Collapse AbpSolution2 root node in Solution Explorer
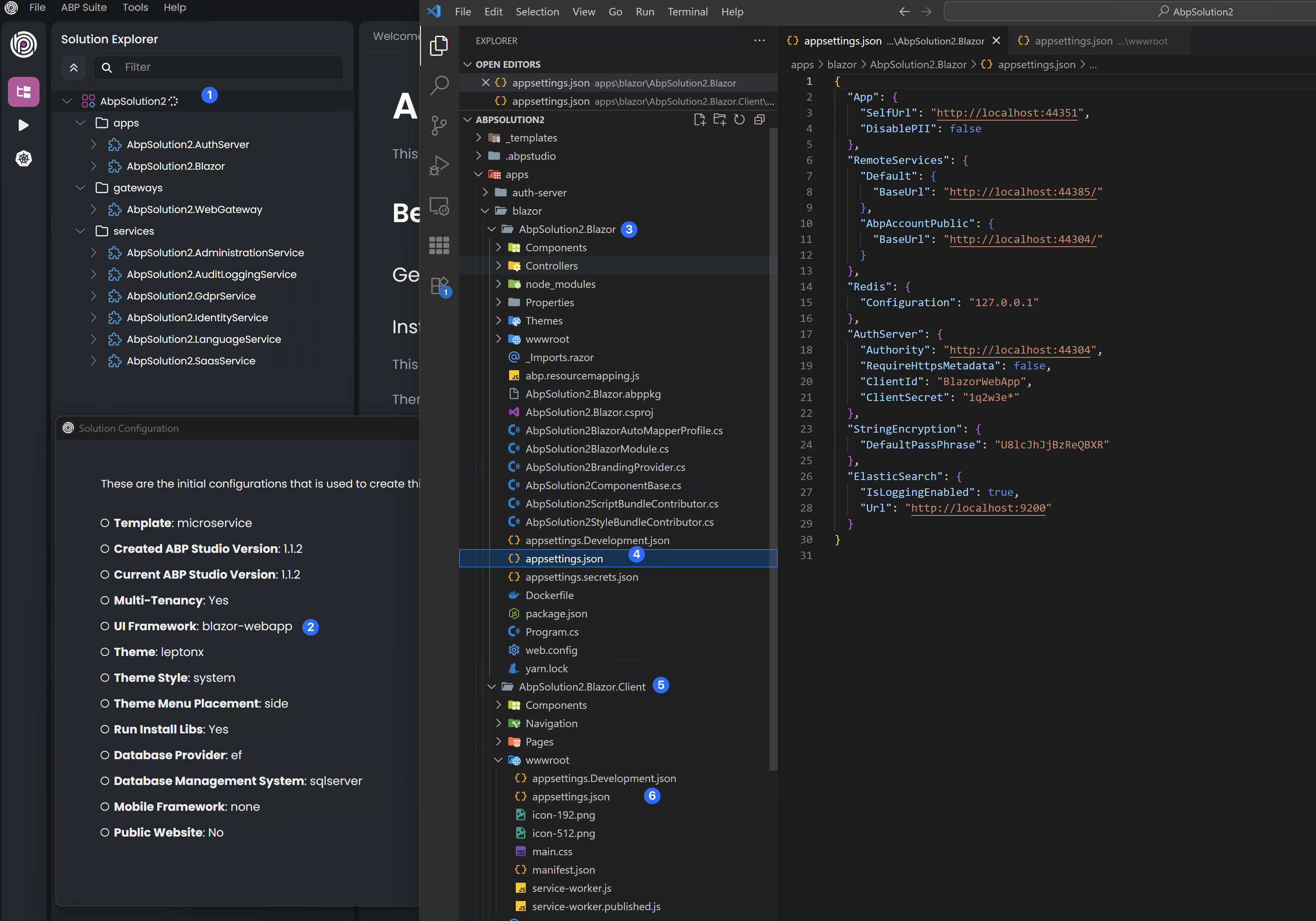 coord(67,101)
